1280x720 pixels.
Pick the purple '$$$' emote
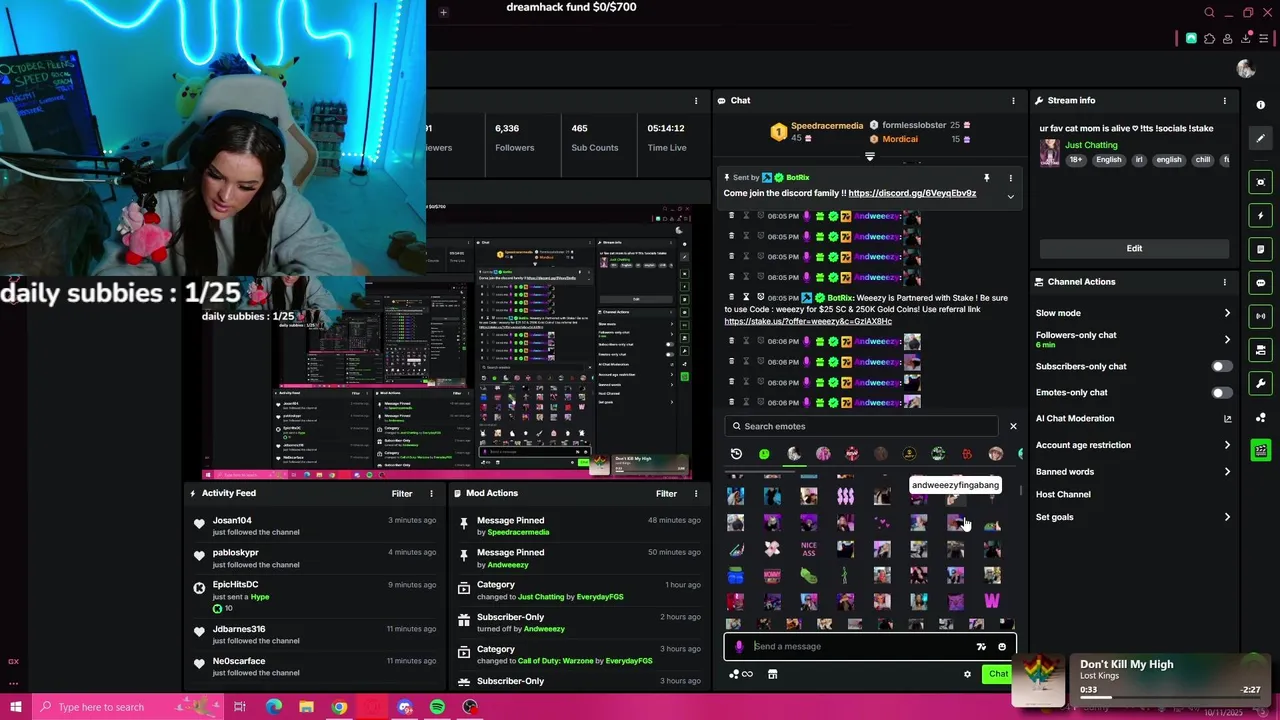pos(846,496)
